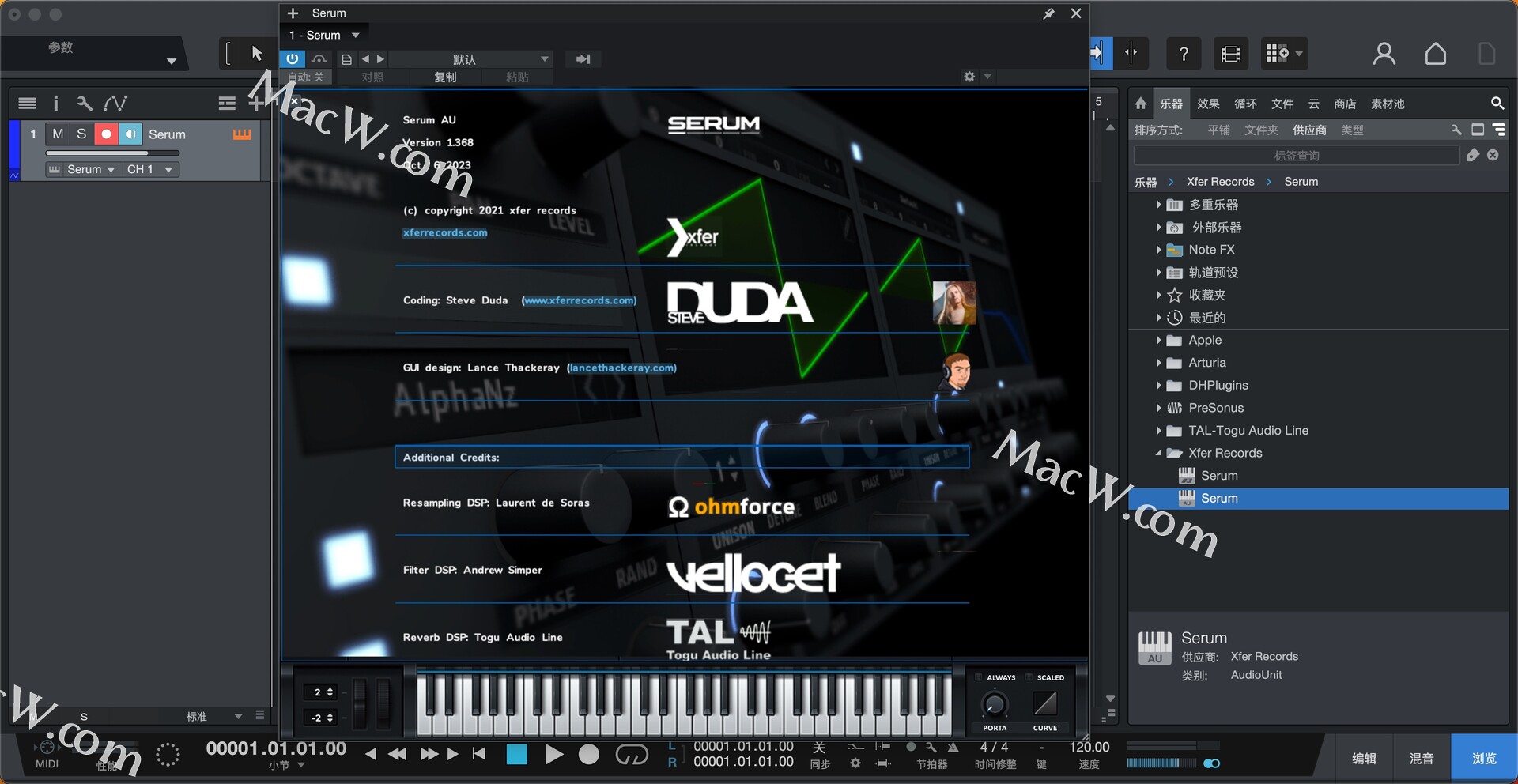Expand the TAL-Togu Audio Line folder
Image resolution: width=1518 pixels, height=784 pixels.
(x=1158, y=431)
